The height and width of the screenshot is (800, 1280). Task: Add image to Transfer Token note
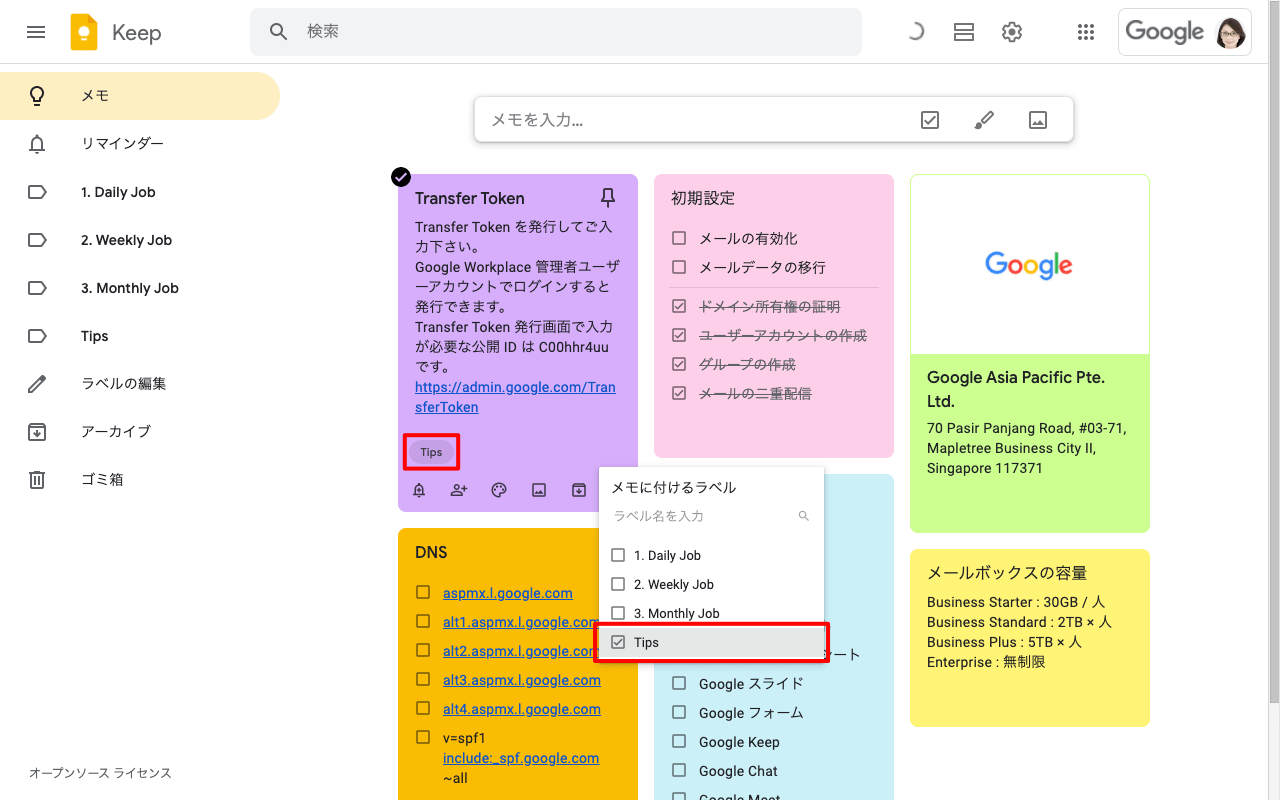(539, 490)
